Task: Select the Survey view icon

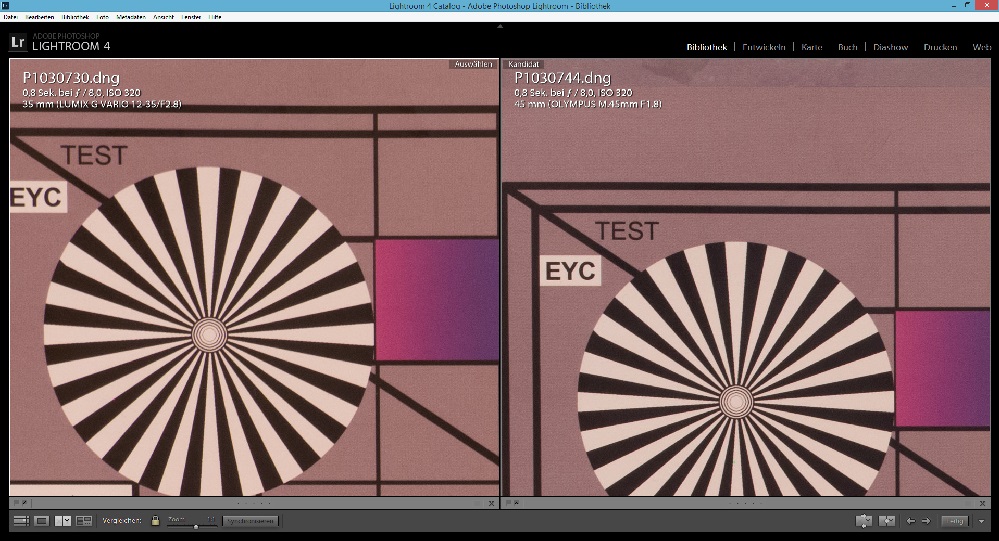Action: (84, 521)
